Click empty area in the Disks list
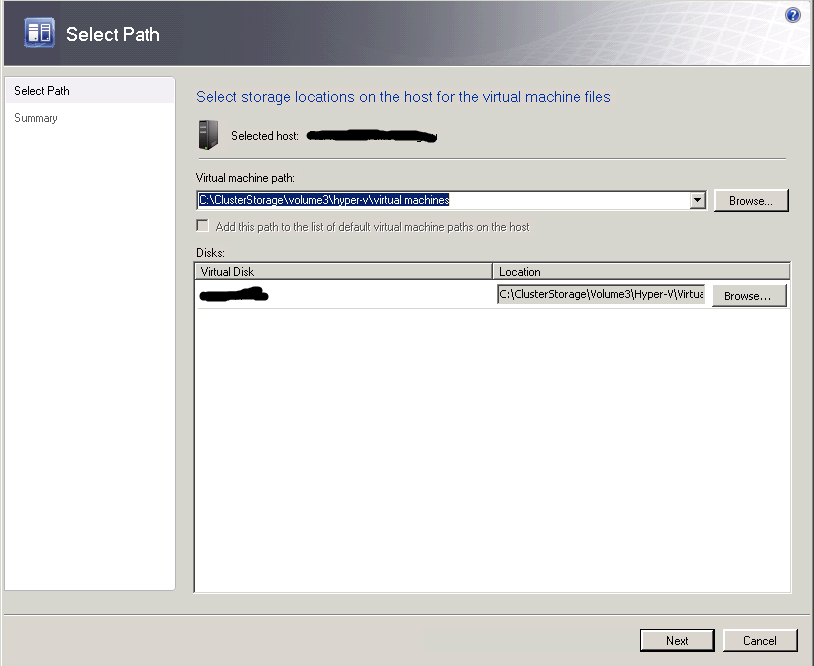The height and width of the screenshot is (666, 814). pos(490,450)
